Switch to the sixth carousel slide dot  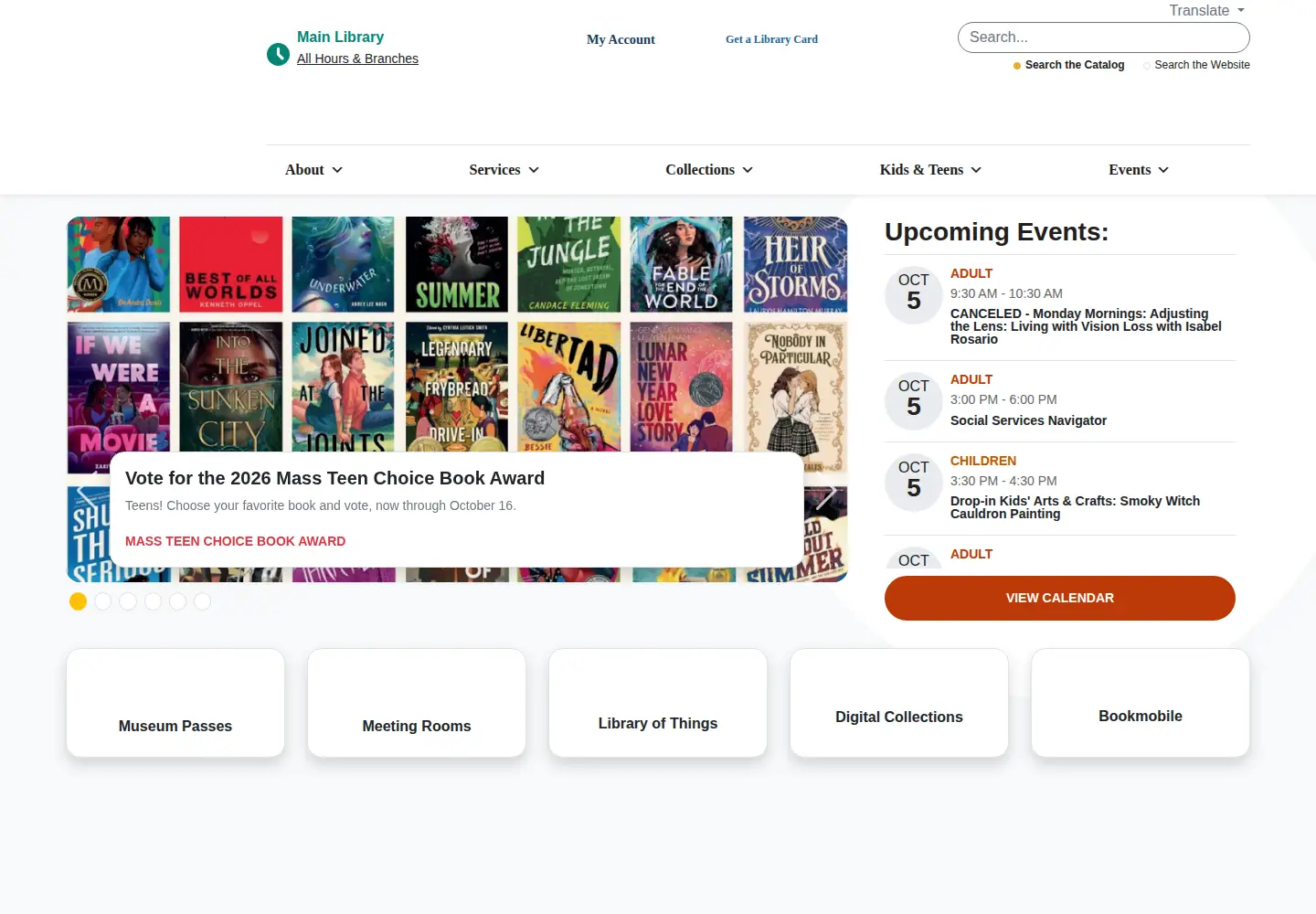pos(202,601)
